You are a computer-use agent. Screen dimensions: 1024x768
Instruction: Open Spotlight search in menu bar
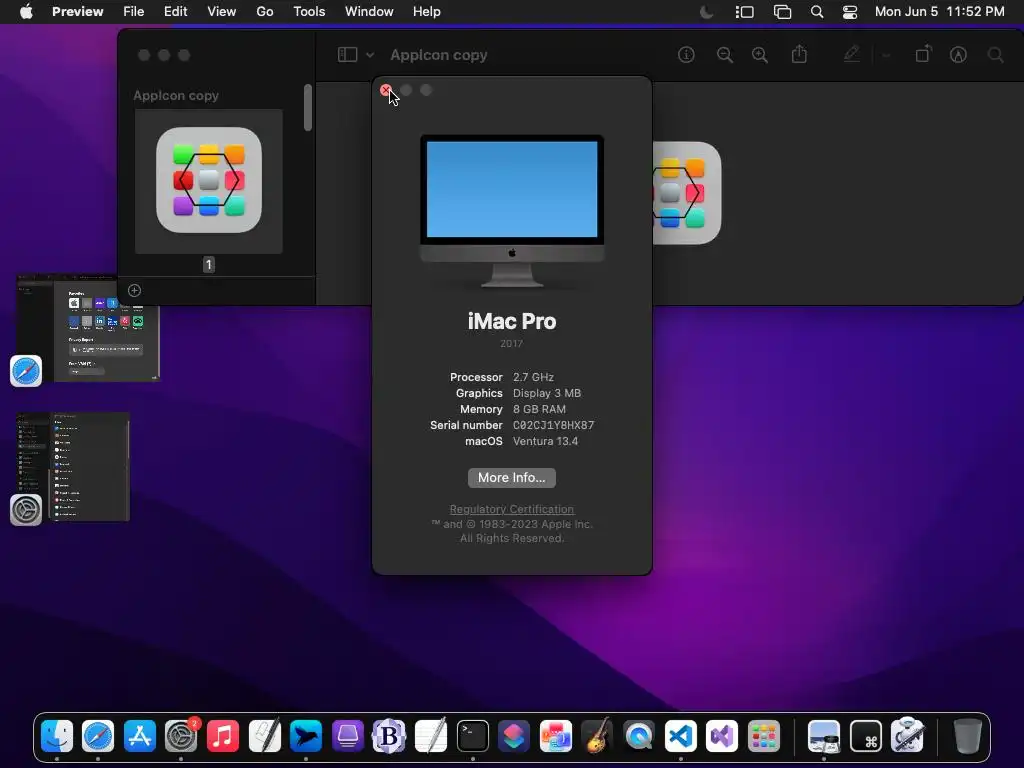click(x=816, y=12)
